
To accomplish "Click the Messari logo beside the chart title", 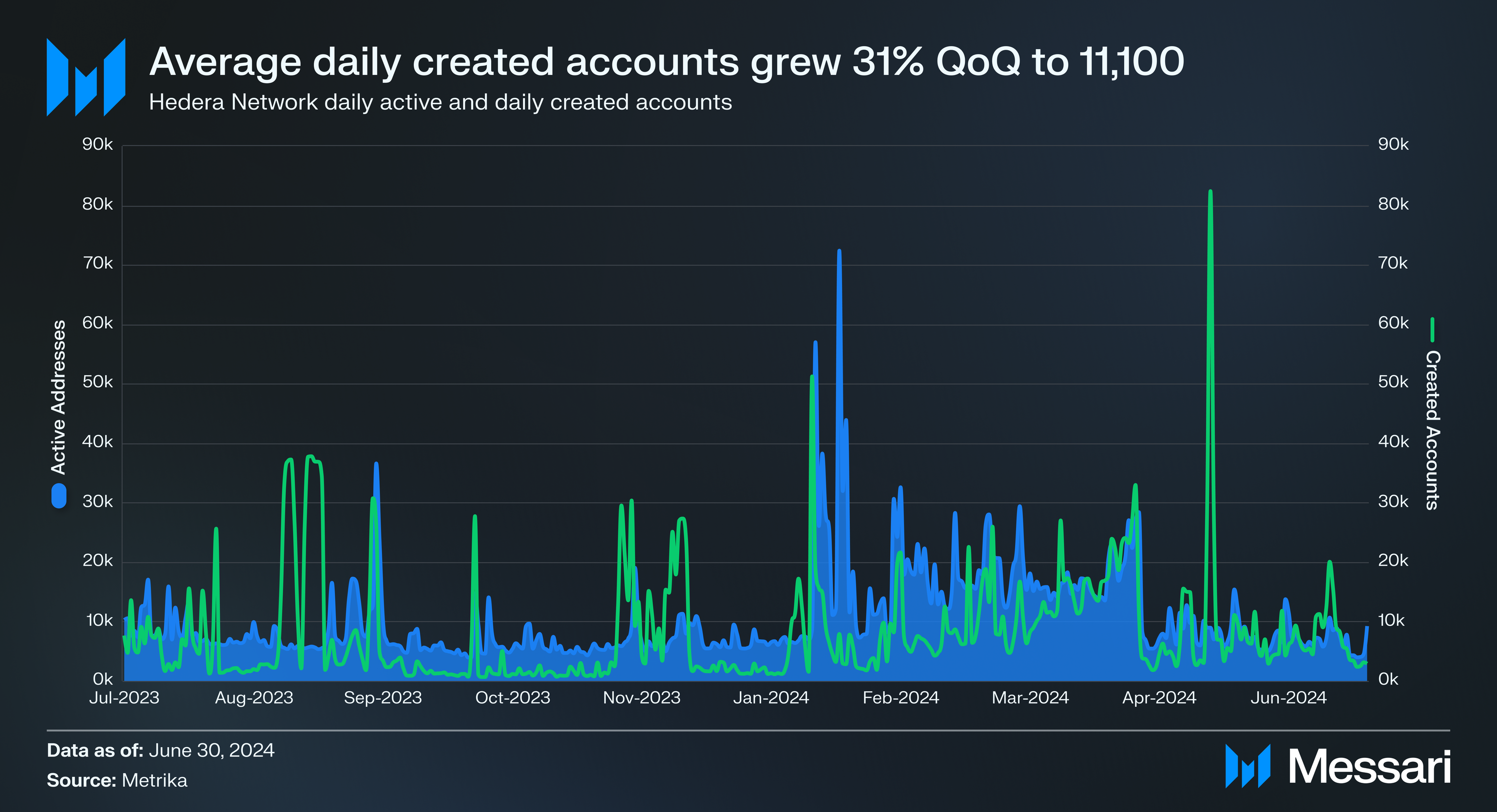I will pos(86,77).
